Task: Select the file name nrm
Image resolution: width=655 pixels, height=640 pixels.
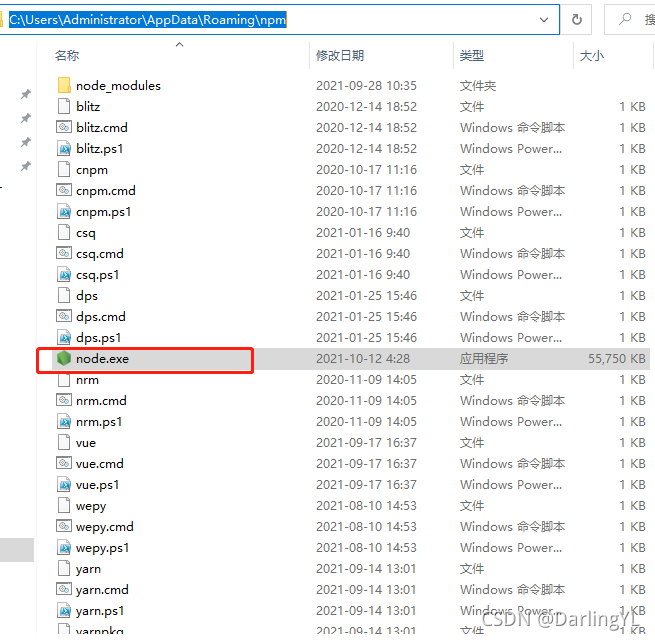Action: [87, 380]
